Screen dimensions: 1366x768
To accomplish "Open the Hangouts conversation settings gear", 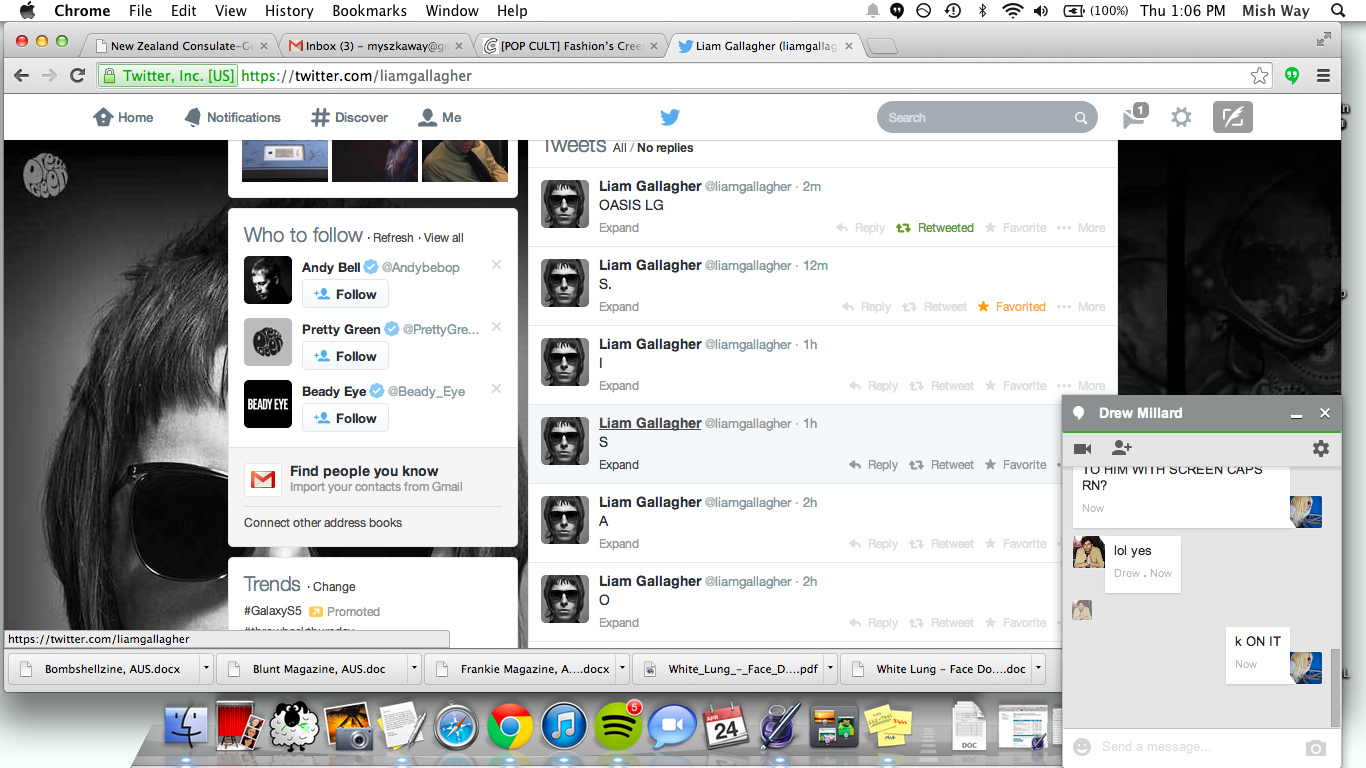I will (1321, 449).
